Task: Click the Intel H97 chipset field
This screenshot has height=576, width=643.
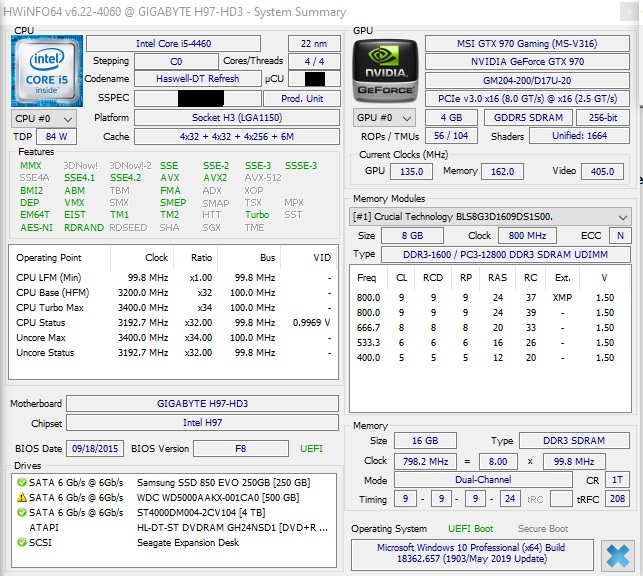Action: (x=202, y=423)
